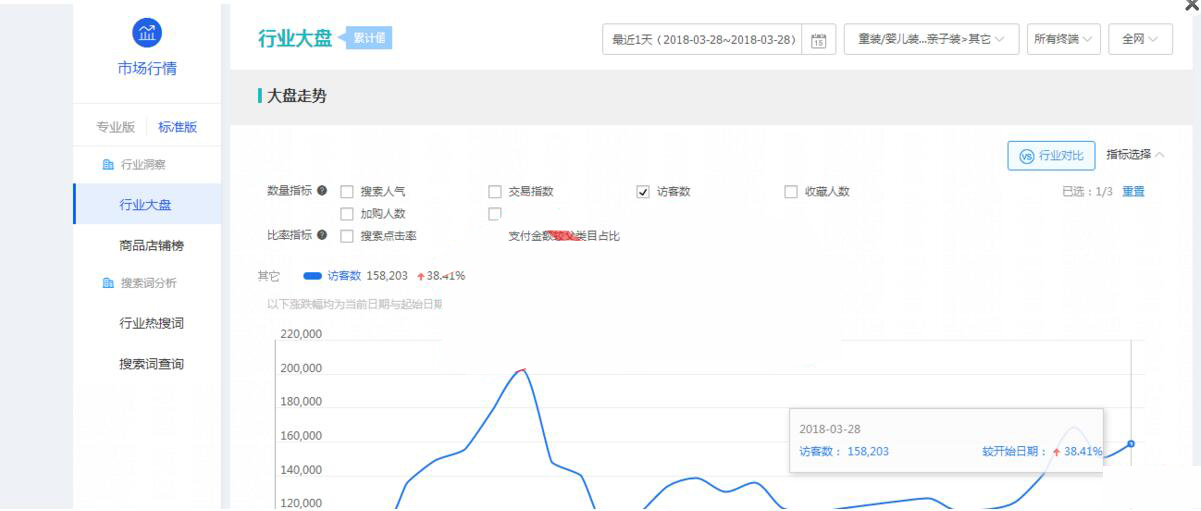This screenshot has height=511, width=1201.
Task: Click the 2018-03-28 tooltip date text
Action: (x=830, y=429)
